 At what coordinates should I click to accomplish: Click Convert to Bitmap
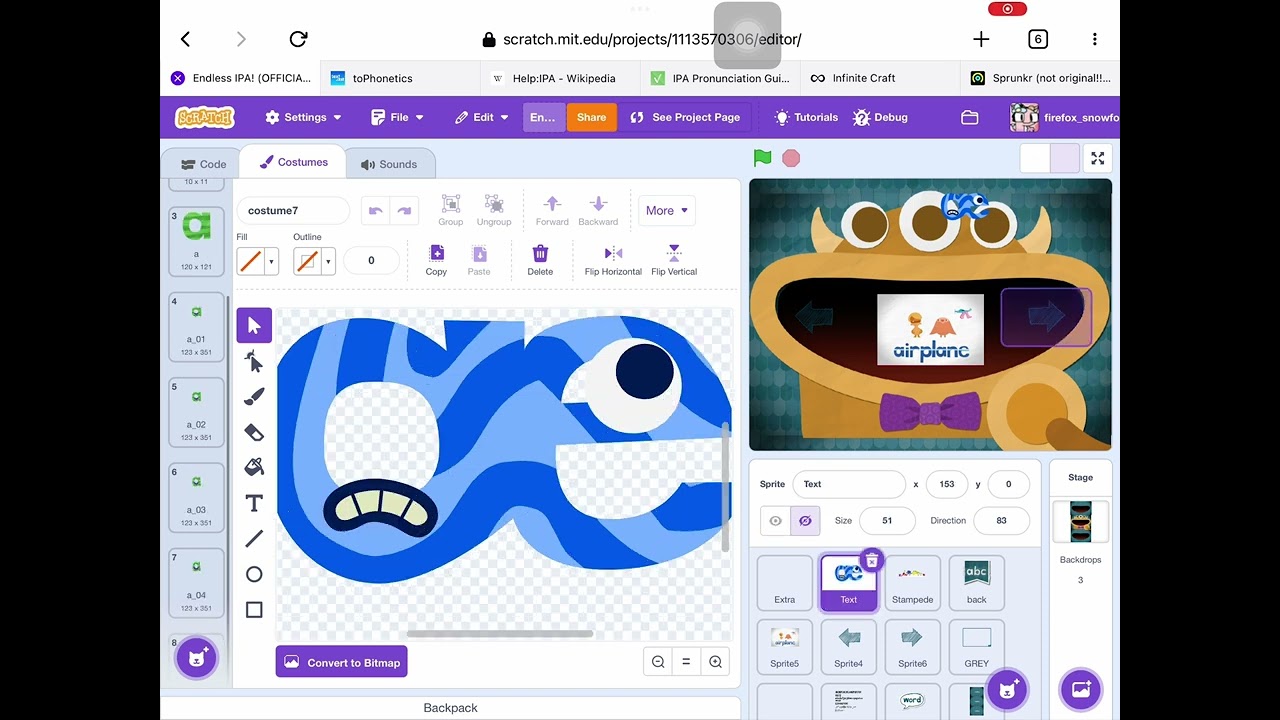coord(342,662)
